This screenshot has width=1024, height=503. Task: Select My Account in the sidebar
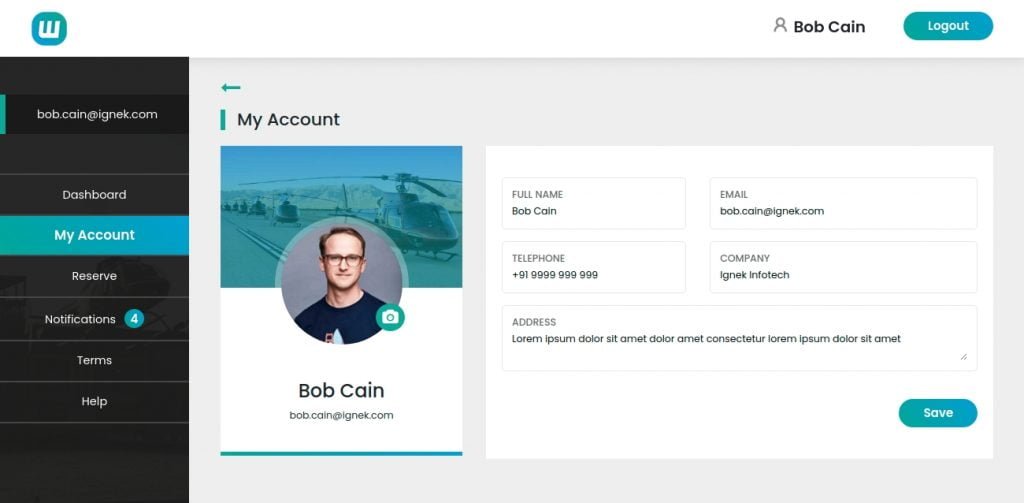[94, 235]
